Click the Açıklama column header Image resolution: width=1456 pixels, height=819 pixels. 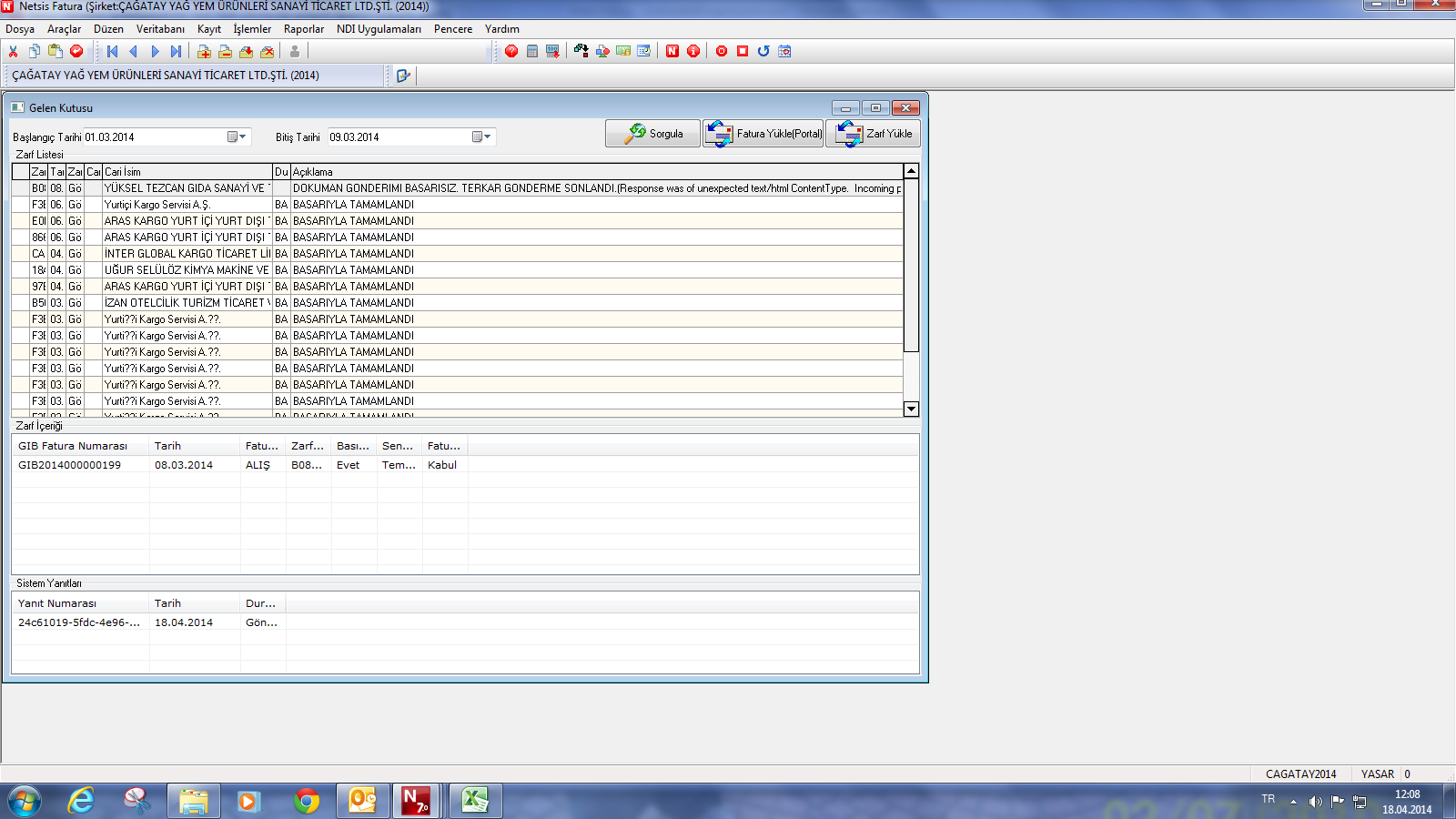[x=591, y=172]
